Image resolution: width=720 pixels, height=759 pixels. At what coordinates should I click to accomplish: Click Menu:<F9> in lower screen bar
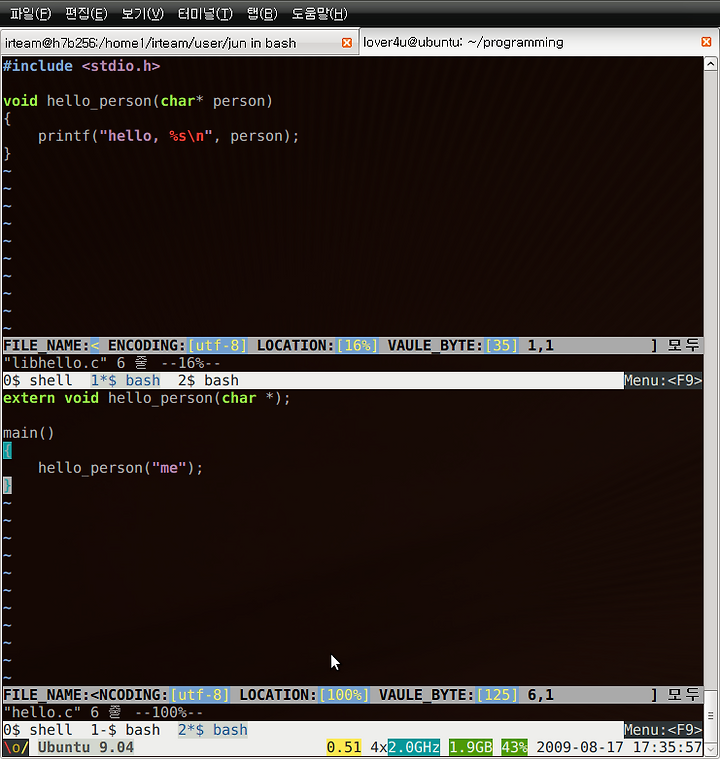click(x=663, y=729)
